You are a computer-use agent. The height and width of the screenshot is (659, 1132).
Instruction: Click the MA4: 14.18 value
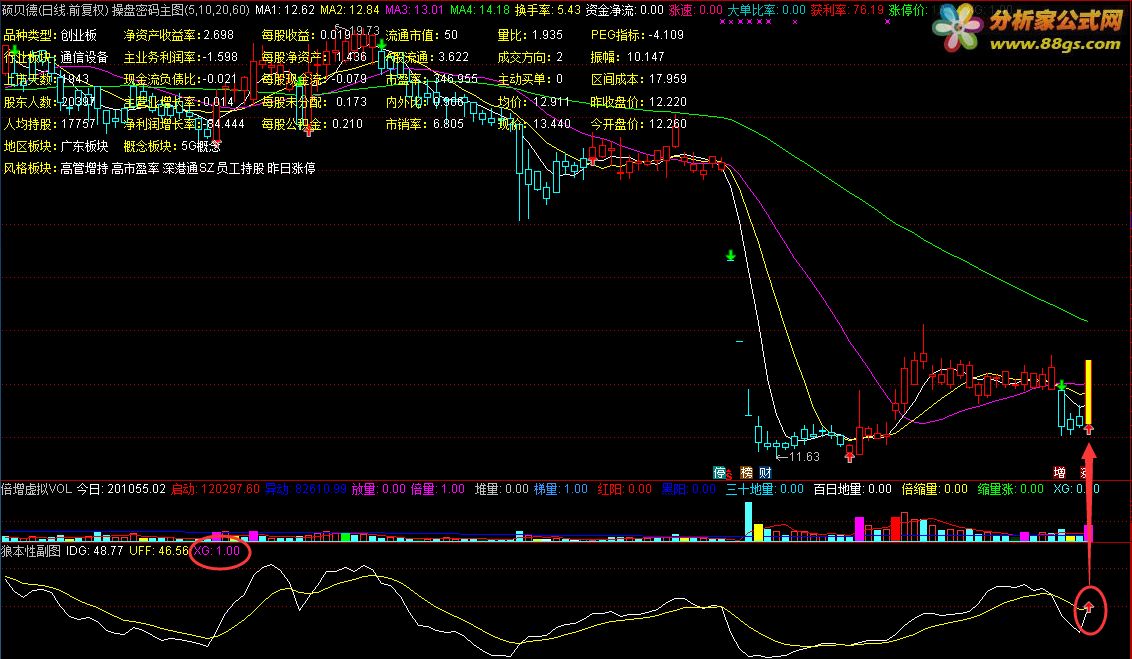pyautogui.click(x=479, y=10)
